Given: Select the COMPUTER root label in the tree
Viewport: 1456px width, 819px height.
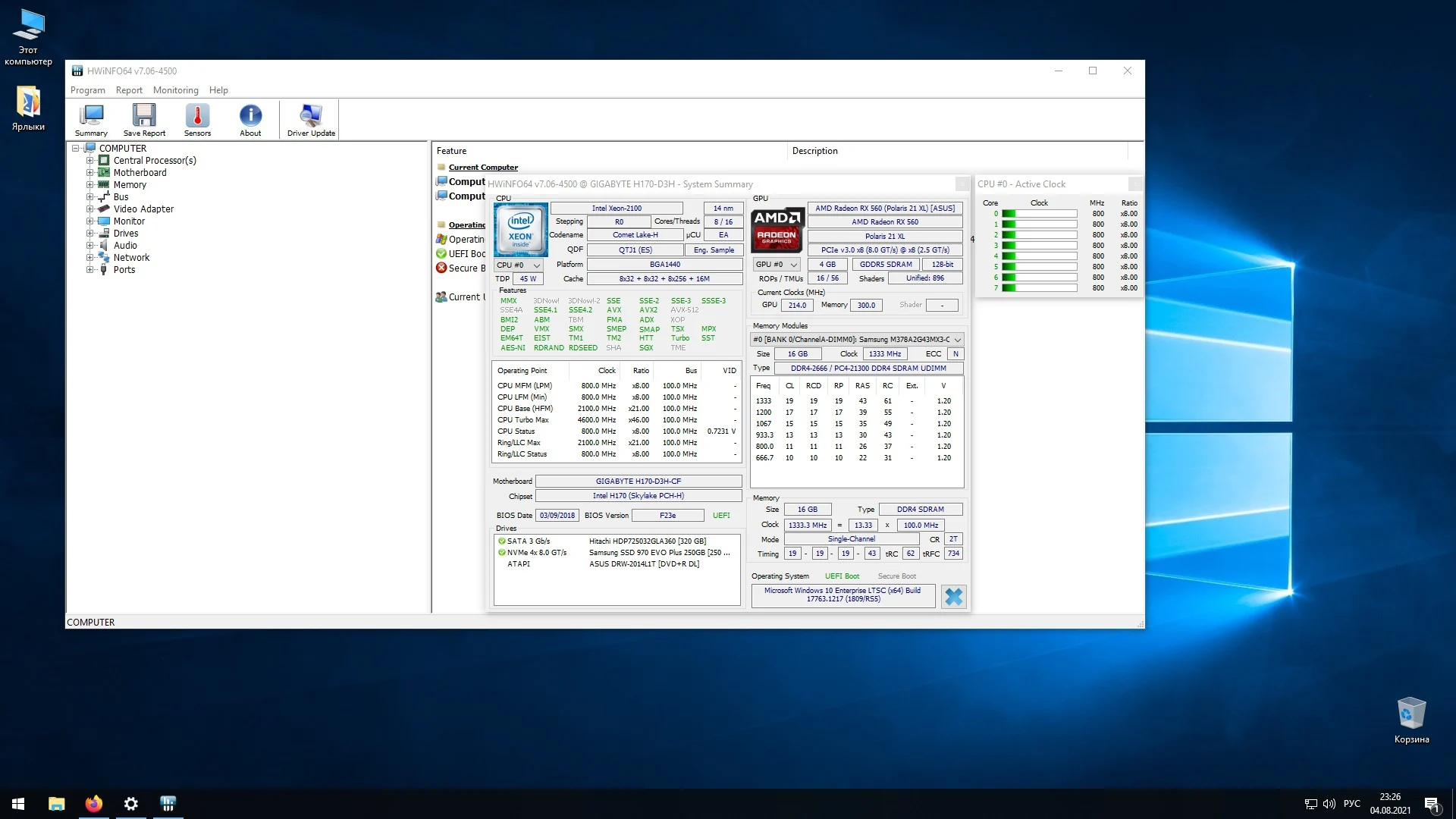Looking at the screenshot, I should click(123, 149).
